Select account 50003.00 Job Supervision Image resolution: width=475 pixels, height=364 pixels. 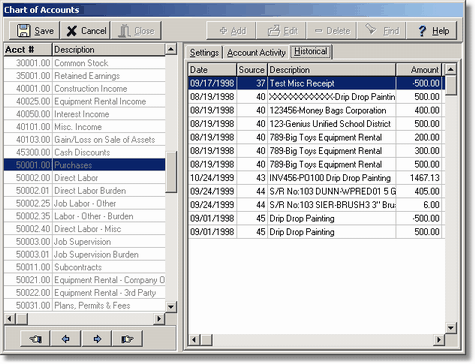click(85, 241)
